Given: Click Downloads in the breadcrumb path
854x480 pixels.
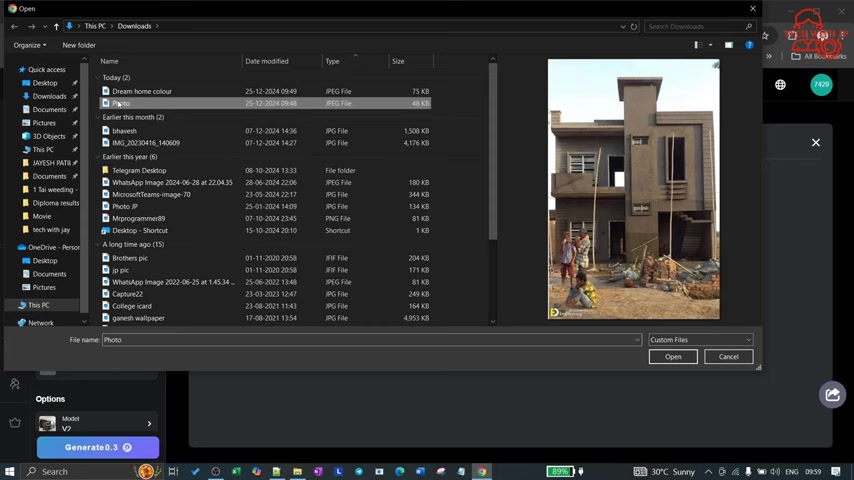Looking at the screenshot, I should pos(134,26).
